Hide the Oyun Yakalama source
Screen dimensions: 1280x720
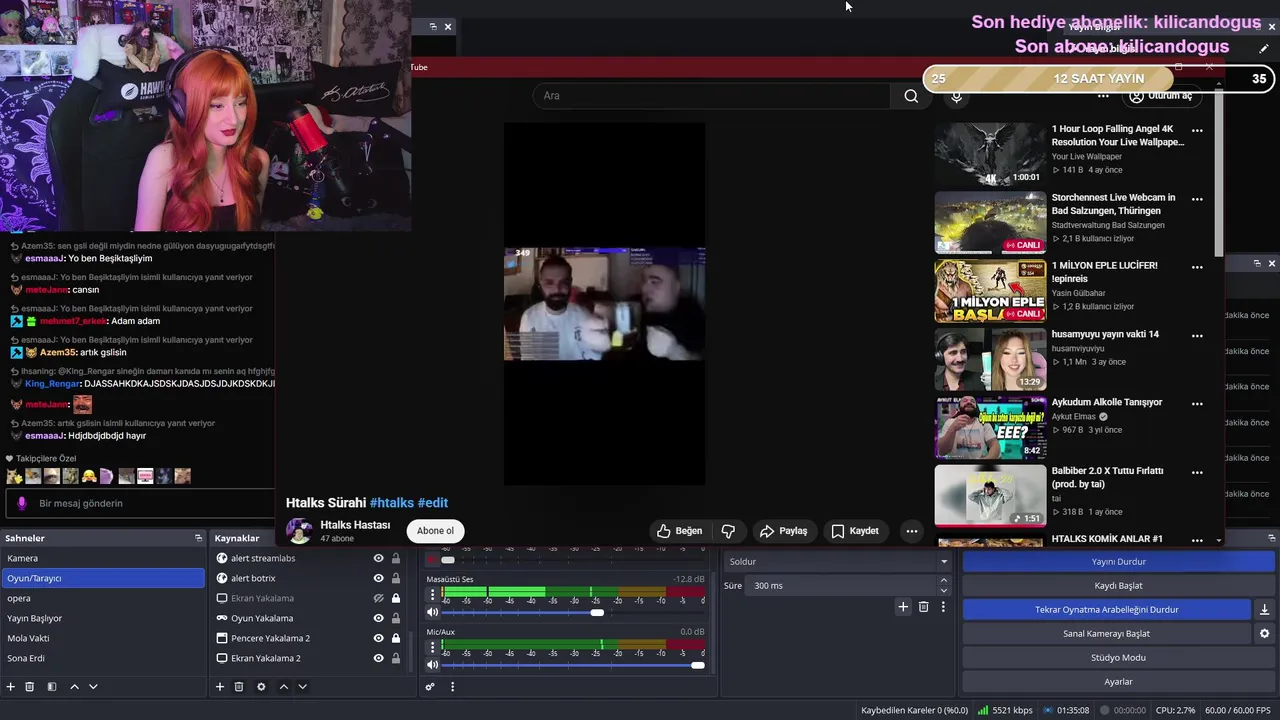[x=378, y=619]
